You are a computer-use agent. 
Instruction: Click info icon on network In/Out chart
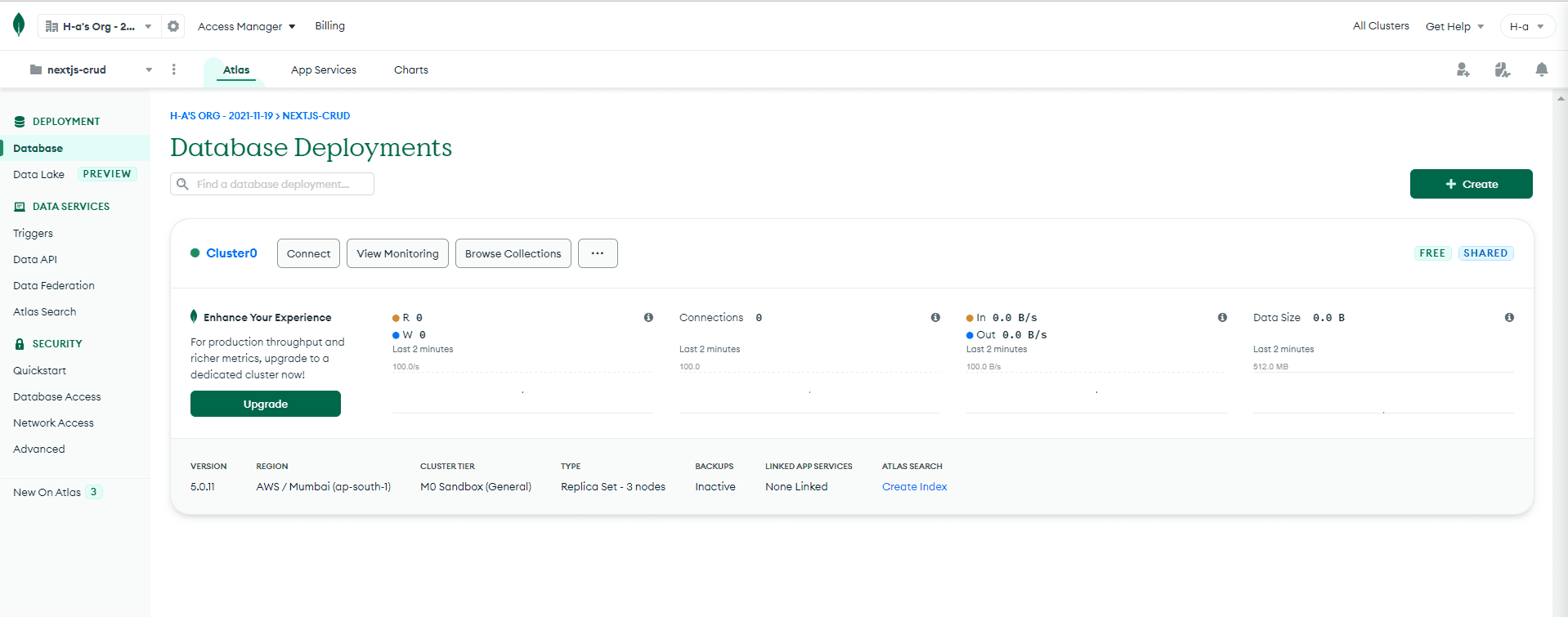1222,317
